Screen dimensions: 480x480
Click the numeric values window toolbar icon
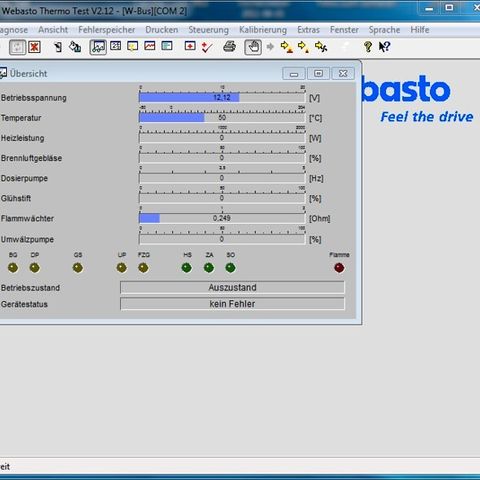(x=116, y=46)
